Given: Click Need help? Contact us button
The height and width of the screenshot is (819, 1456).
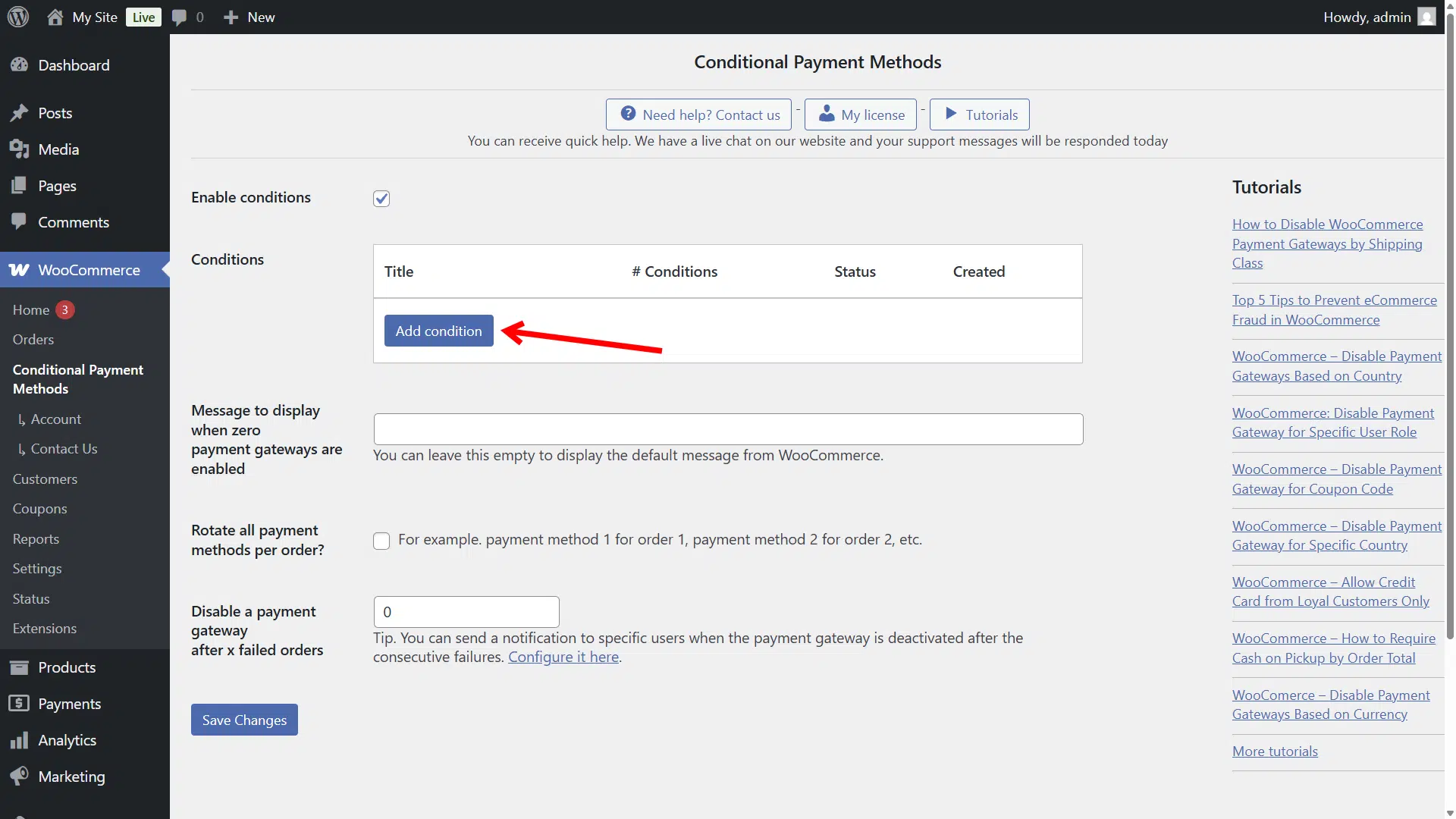Looking at the screenshot, I should coord(698,115).
